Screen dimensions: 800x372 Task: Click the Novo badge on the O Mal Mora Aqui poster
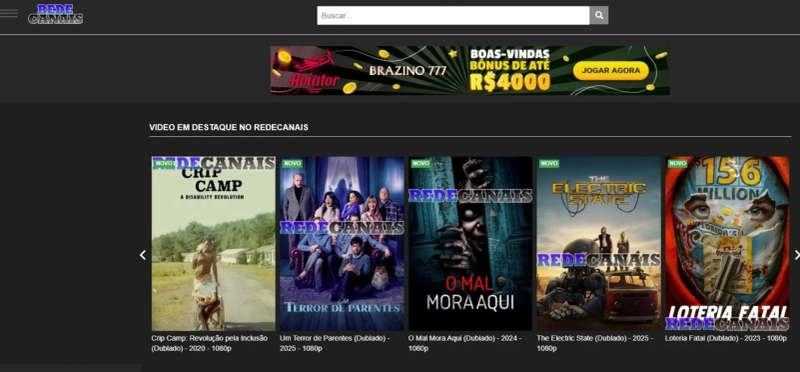[421, 164]
